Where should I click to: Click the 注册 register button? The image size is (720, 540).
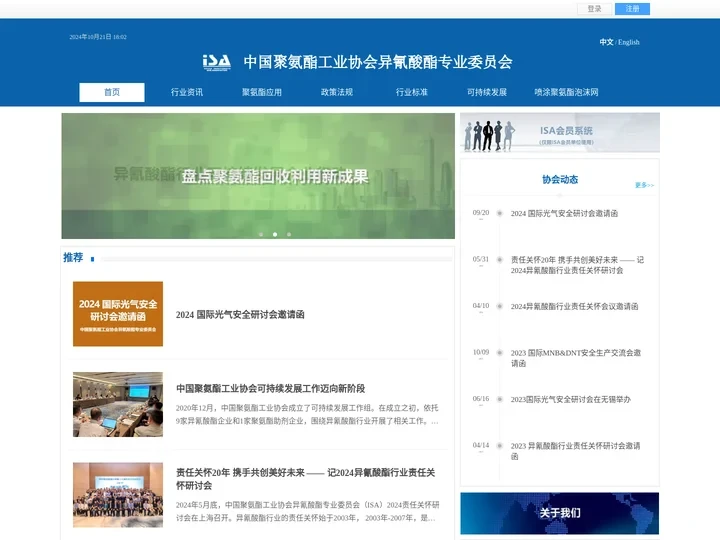point(632,9)
